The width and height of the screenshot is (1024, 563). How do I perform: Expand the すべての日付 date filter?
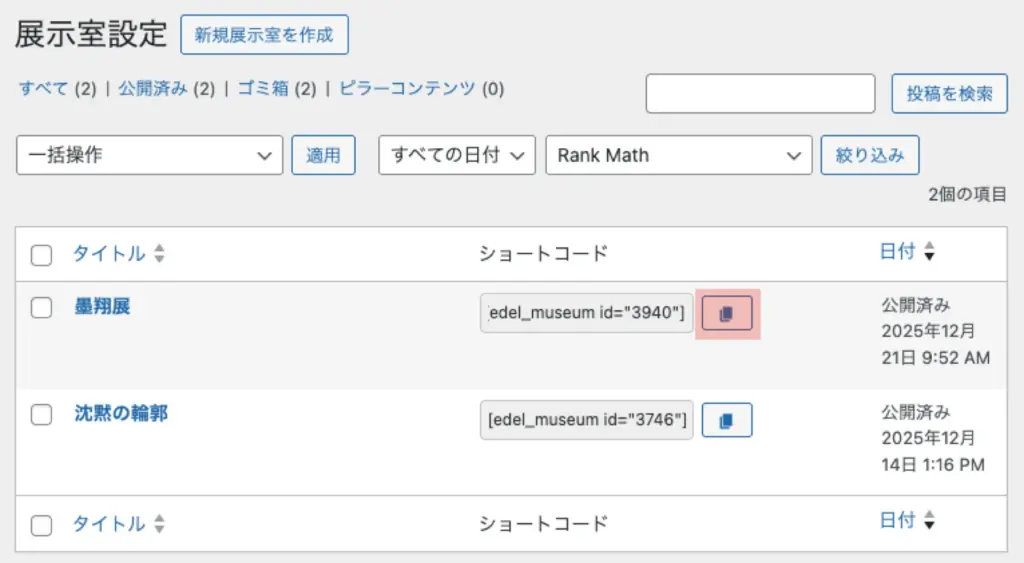457,155
